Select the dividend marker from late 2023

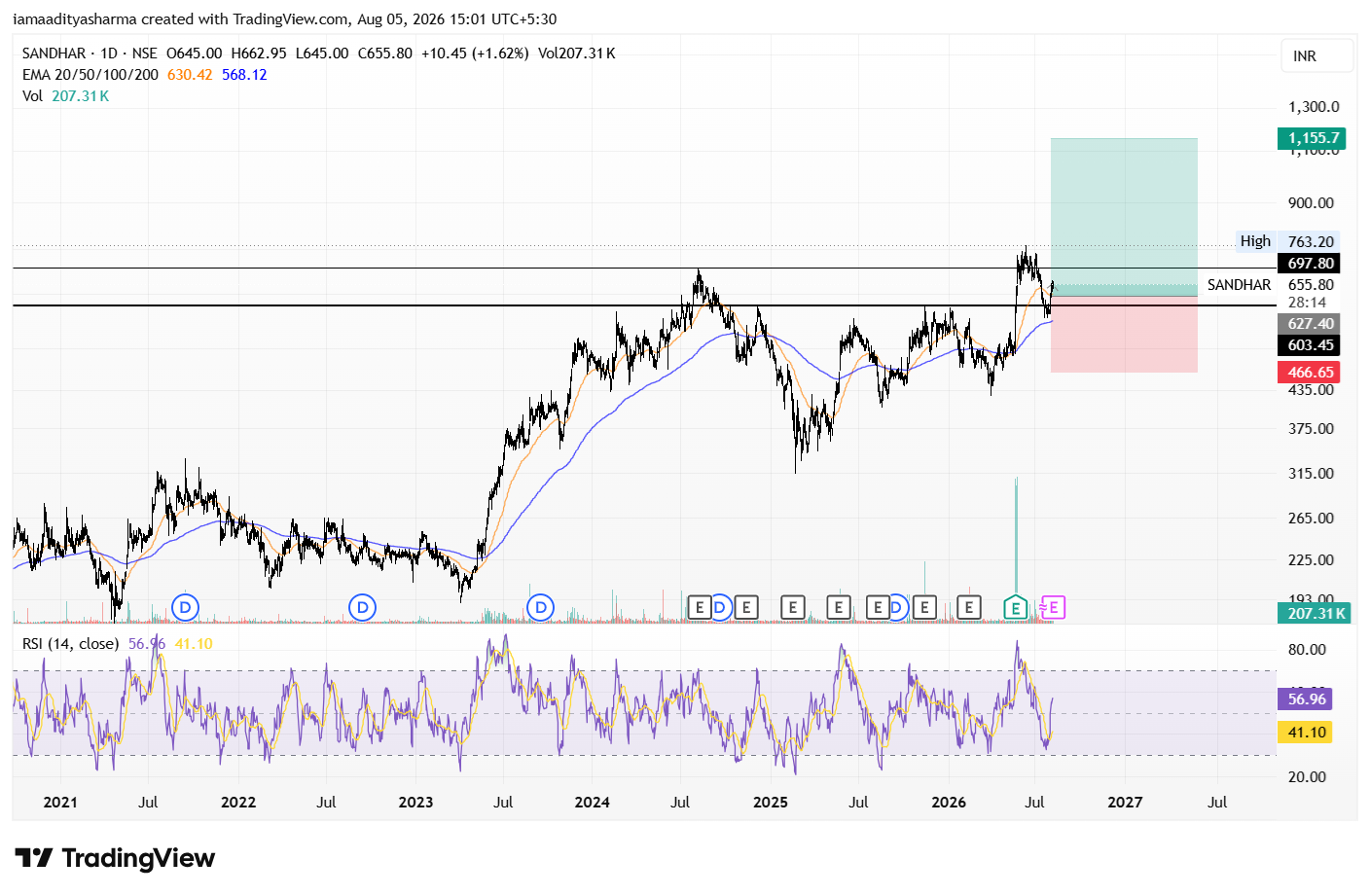point(540,608)
